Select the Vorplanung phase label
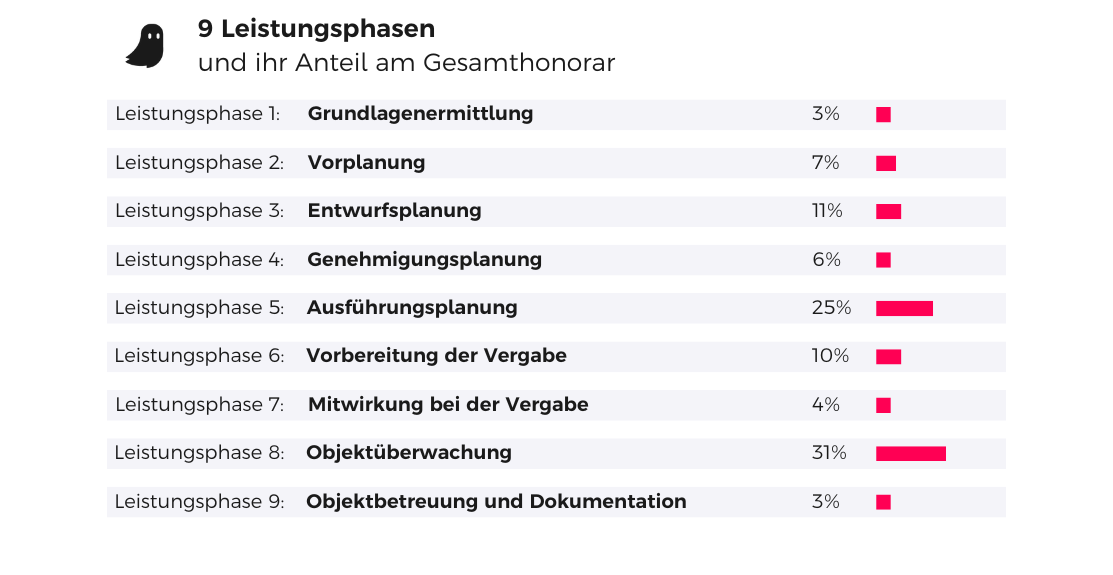 [366, 163]
